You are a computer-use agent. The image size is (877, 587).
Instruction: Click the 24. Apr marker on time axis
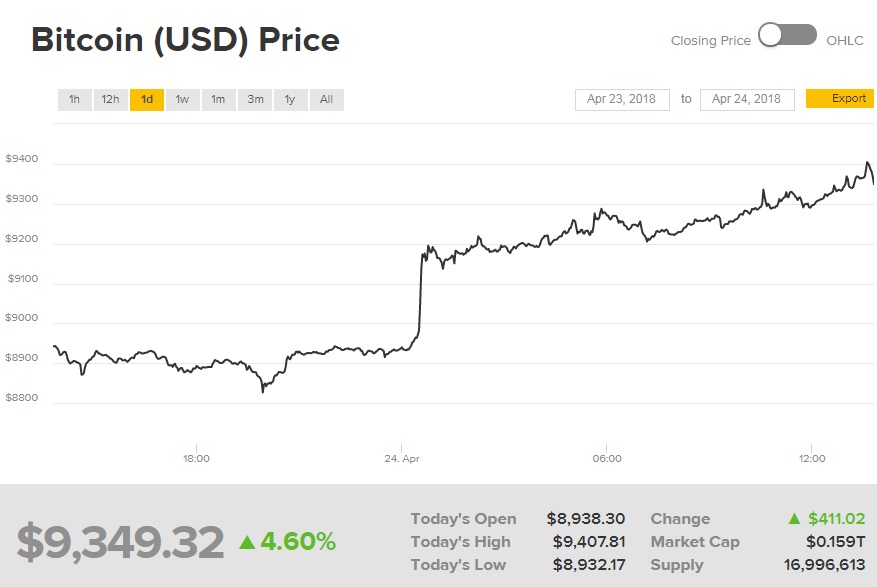(x=401, y=458)
